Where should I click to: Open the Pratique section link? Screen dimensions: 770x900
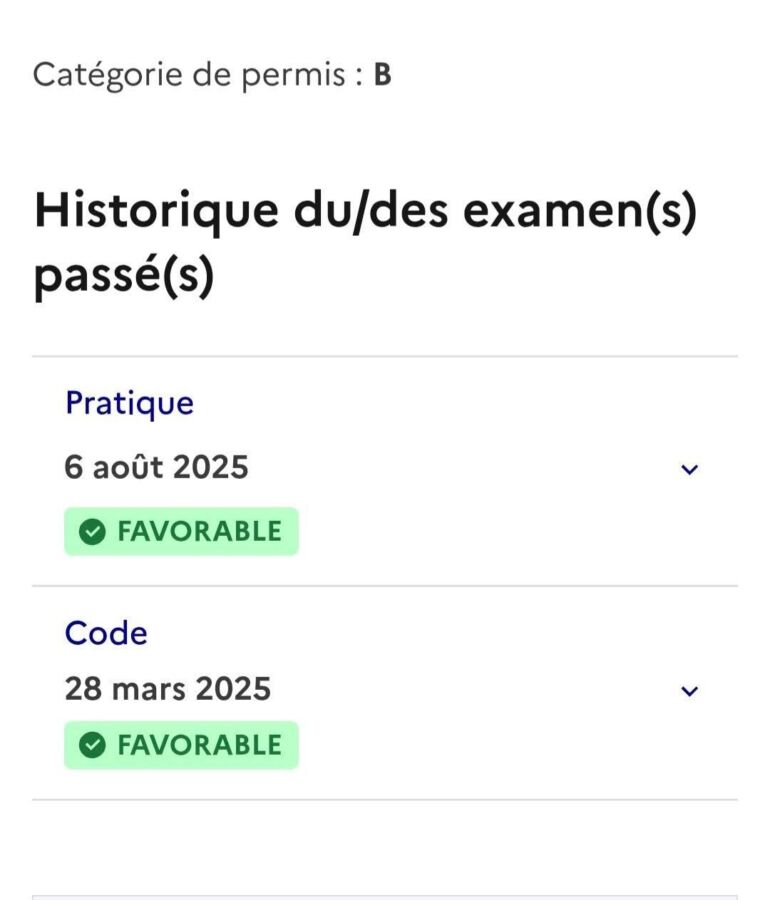(129, 403)
